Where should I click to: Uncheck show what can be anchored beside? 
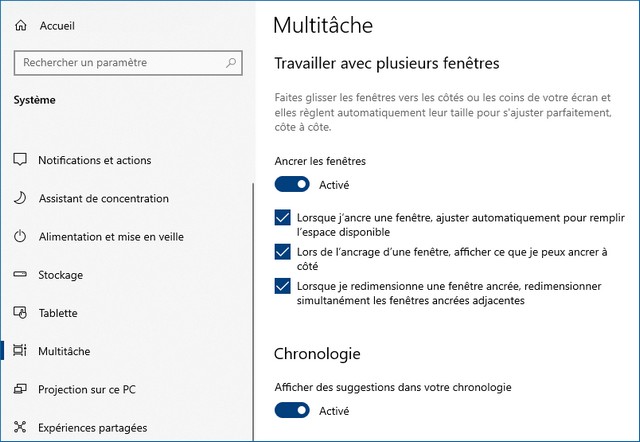pyautogui.click(x=282, y=252)
